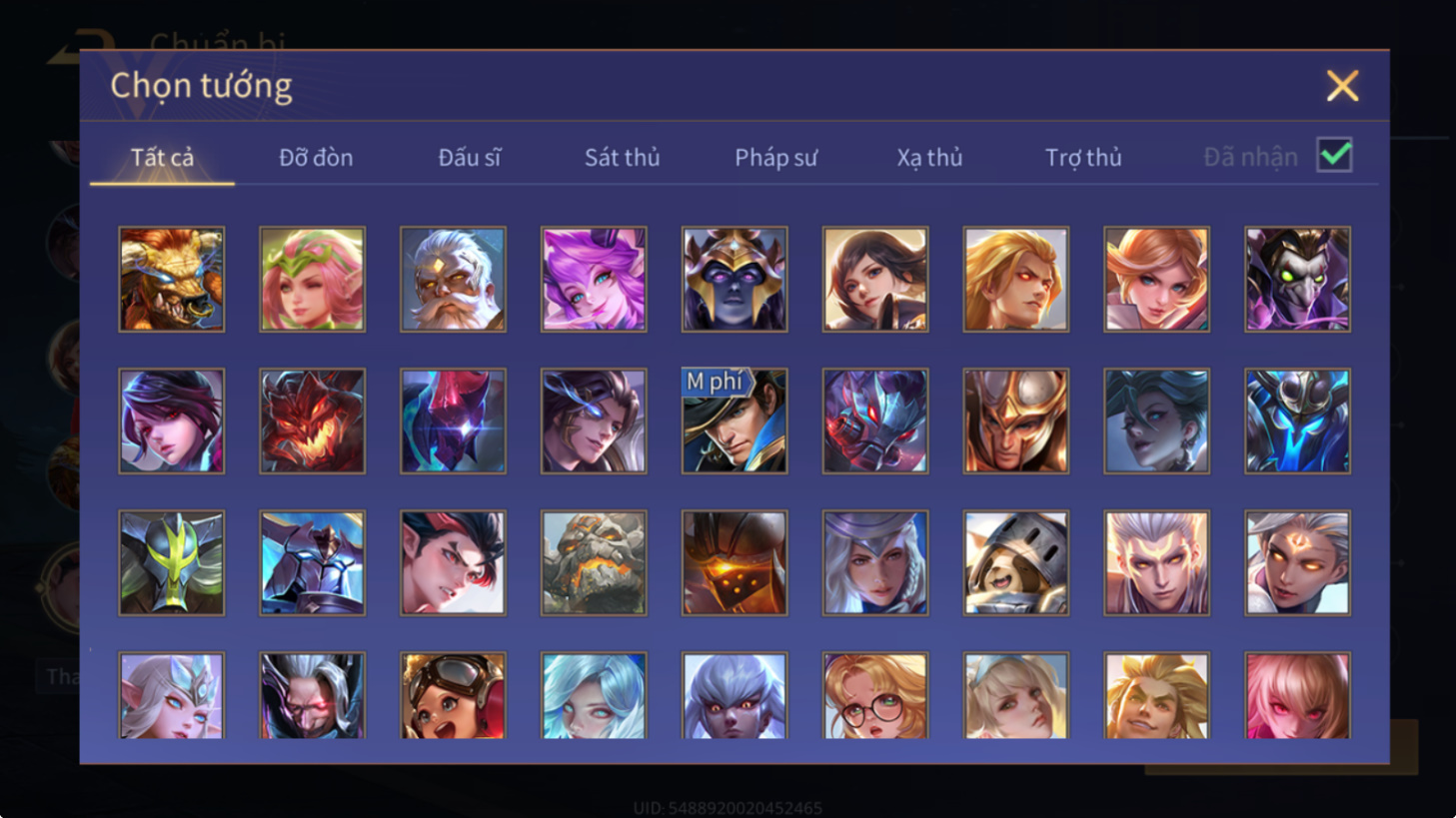This screenshot has width=1456, height=818.
Task: Choose the white-bearded old man hero
Action: (x=453, y=279)
